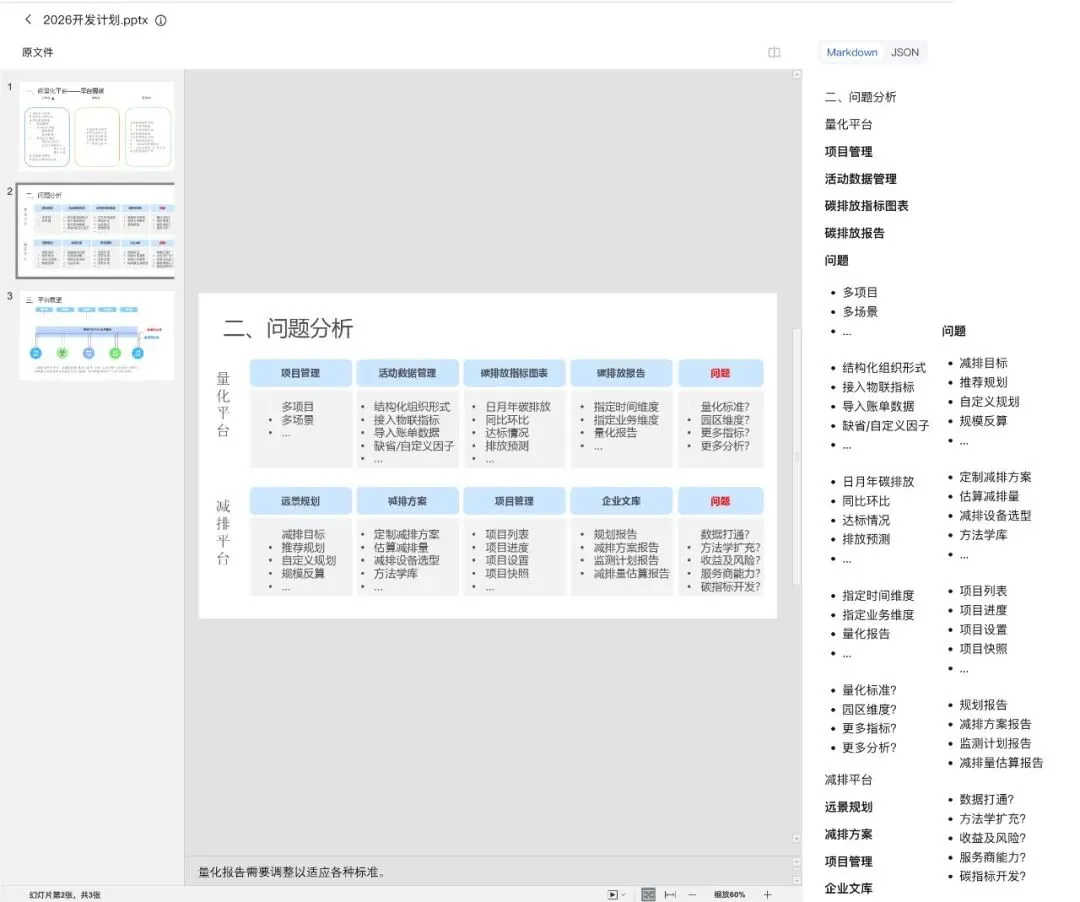This screenshot has width=1080, height=902.
Task: Click the notes text 量化报告需要调整以适应各种标准。
Action: (x=292, y=872)
